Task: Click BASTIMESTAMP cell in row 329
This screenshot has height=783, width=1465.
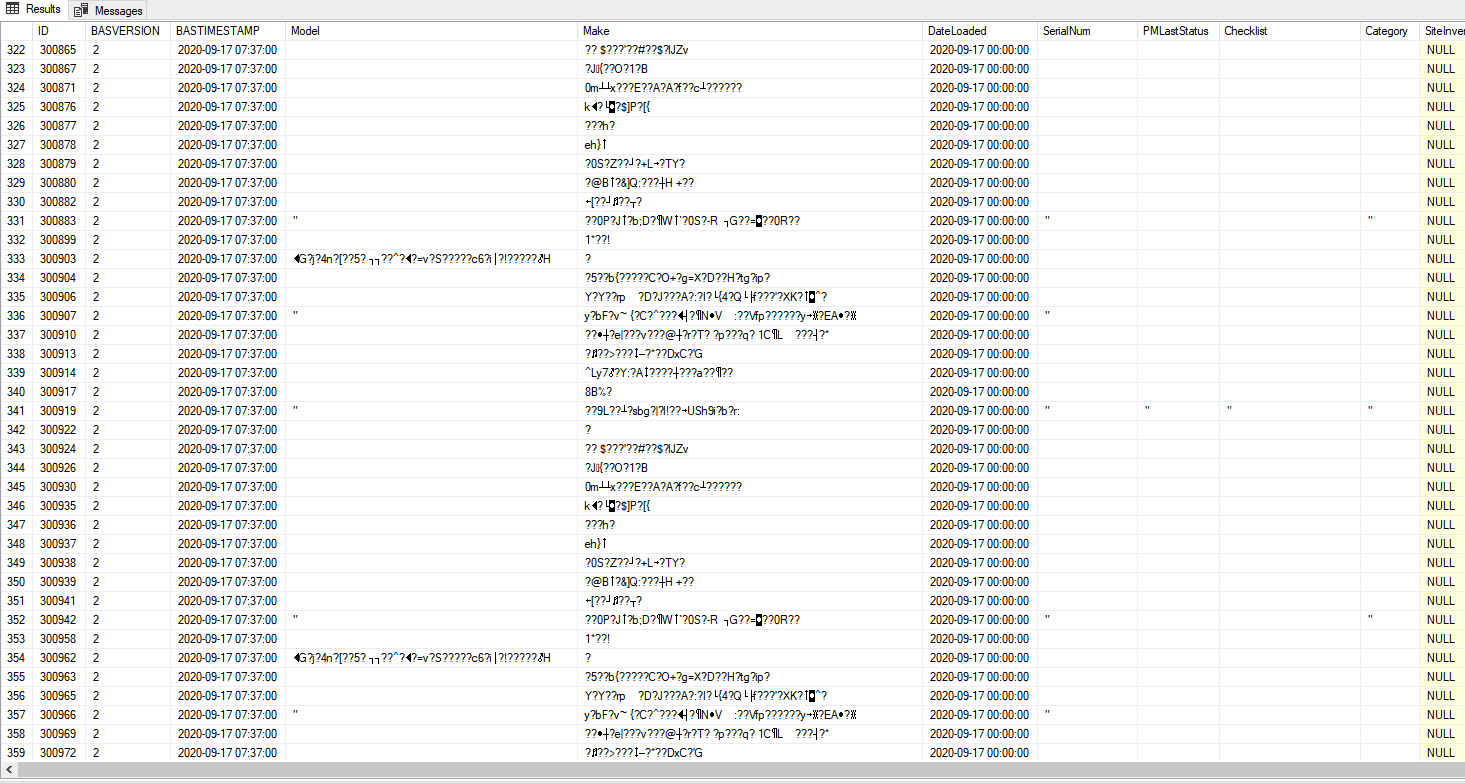Action: [228, 183]
